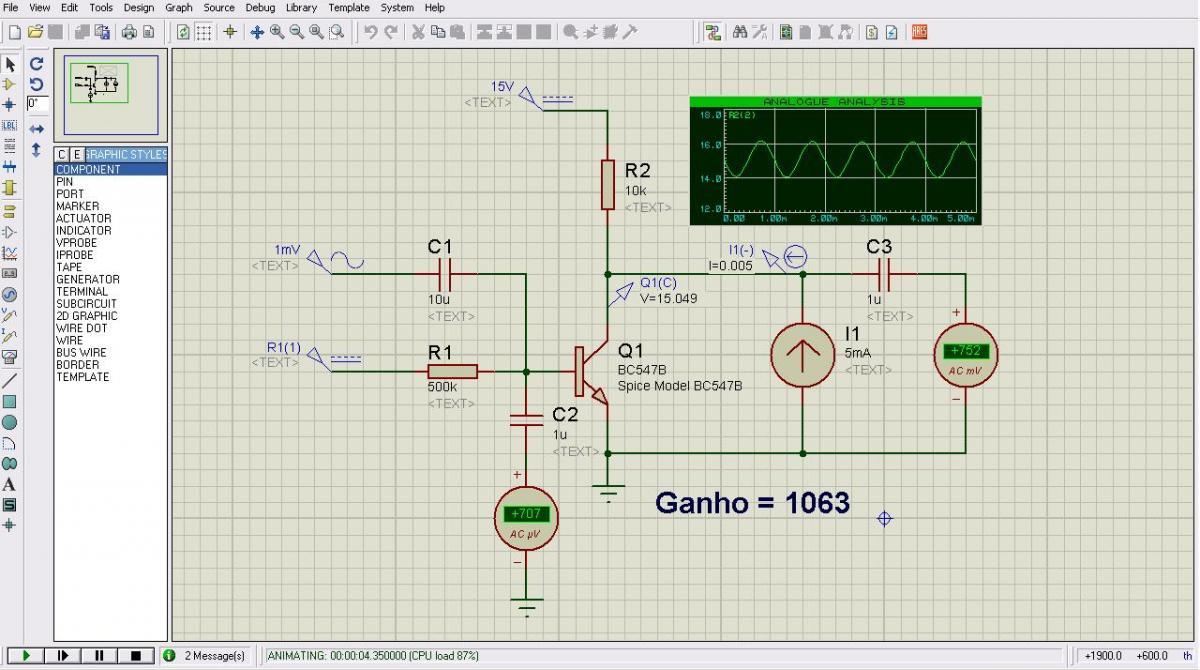Step the simulation forward
Image resolution: width=1200 pixels, height=670 pixels.
tap(63, 656)
